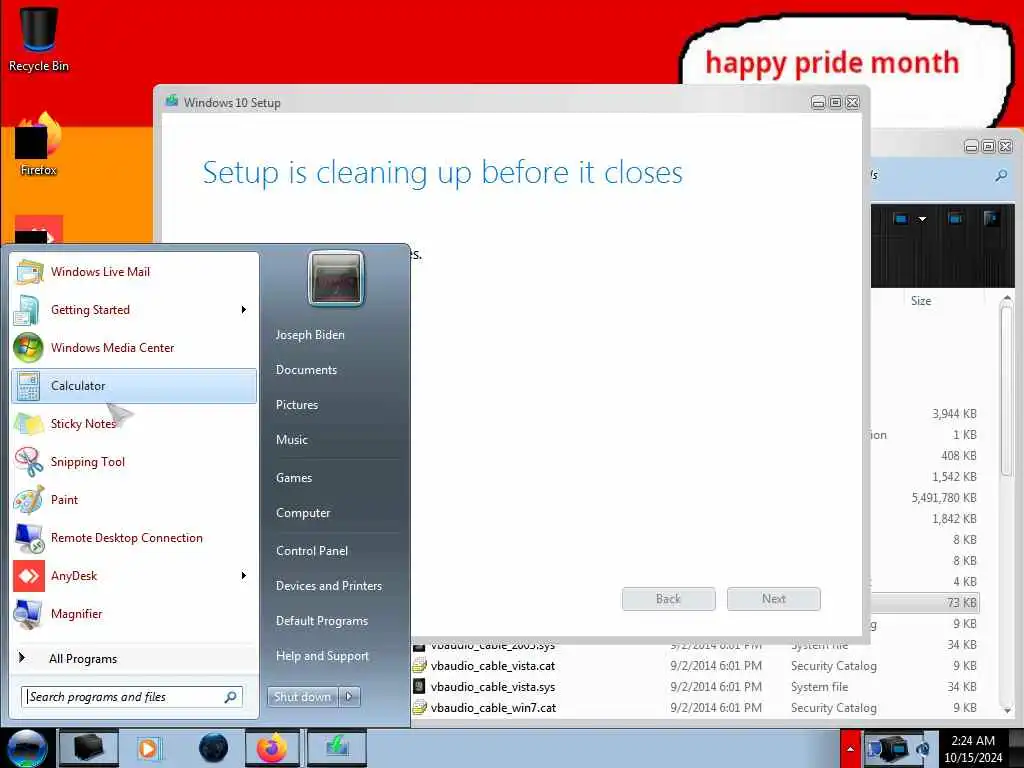
Task: Open Paint from the Start menu
Action: 134,500
